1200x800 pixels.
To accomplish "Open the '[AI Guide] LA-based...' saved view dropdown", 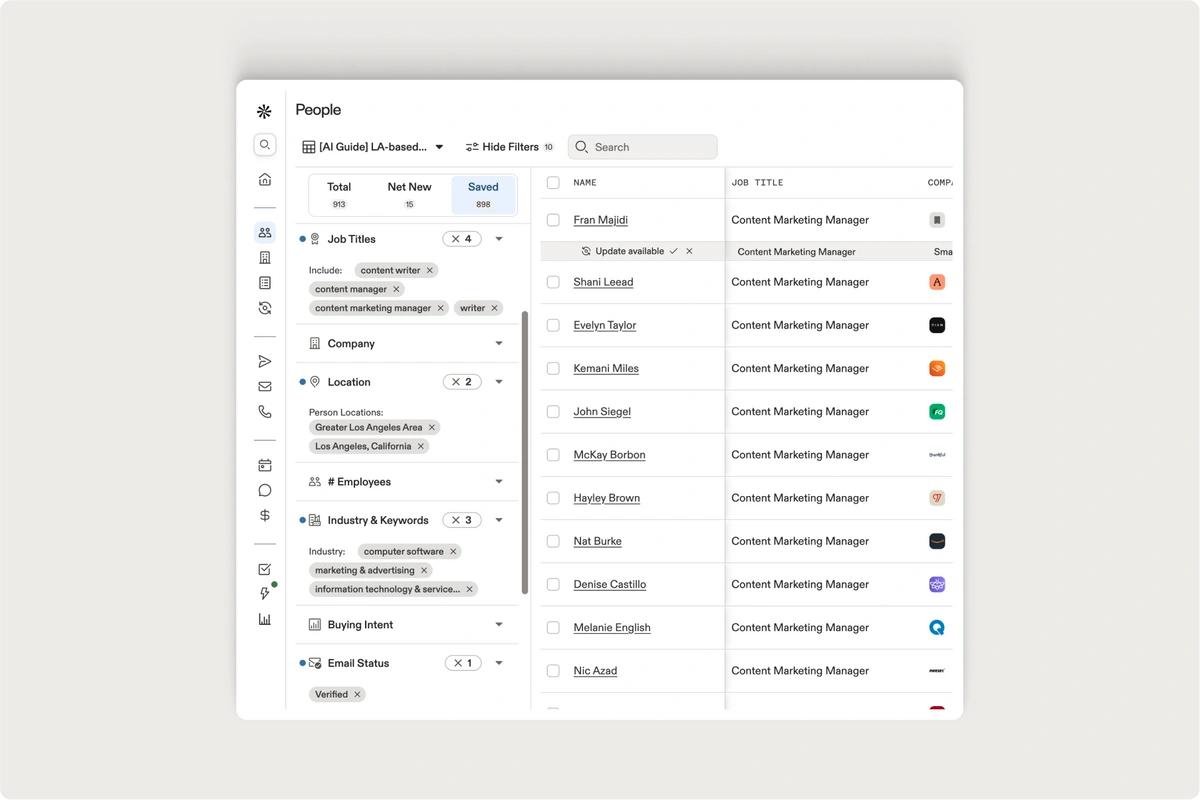I will 373,147.
